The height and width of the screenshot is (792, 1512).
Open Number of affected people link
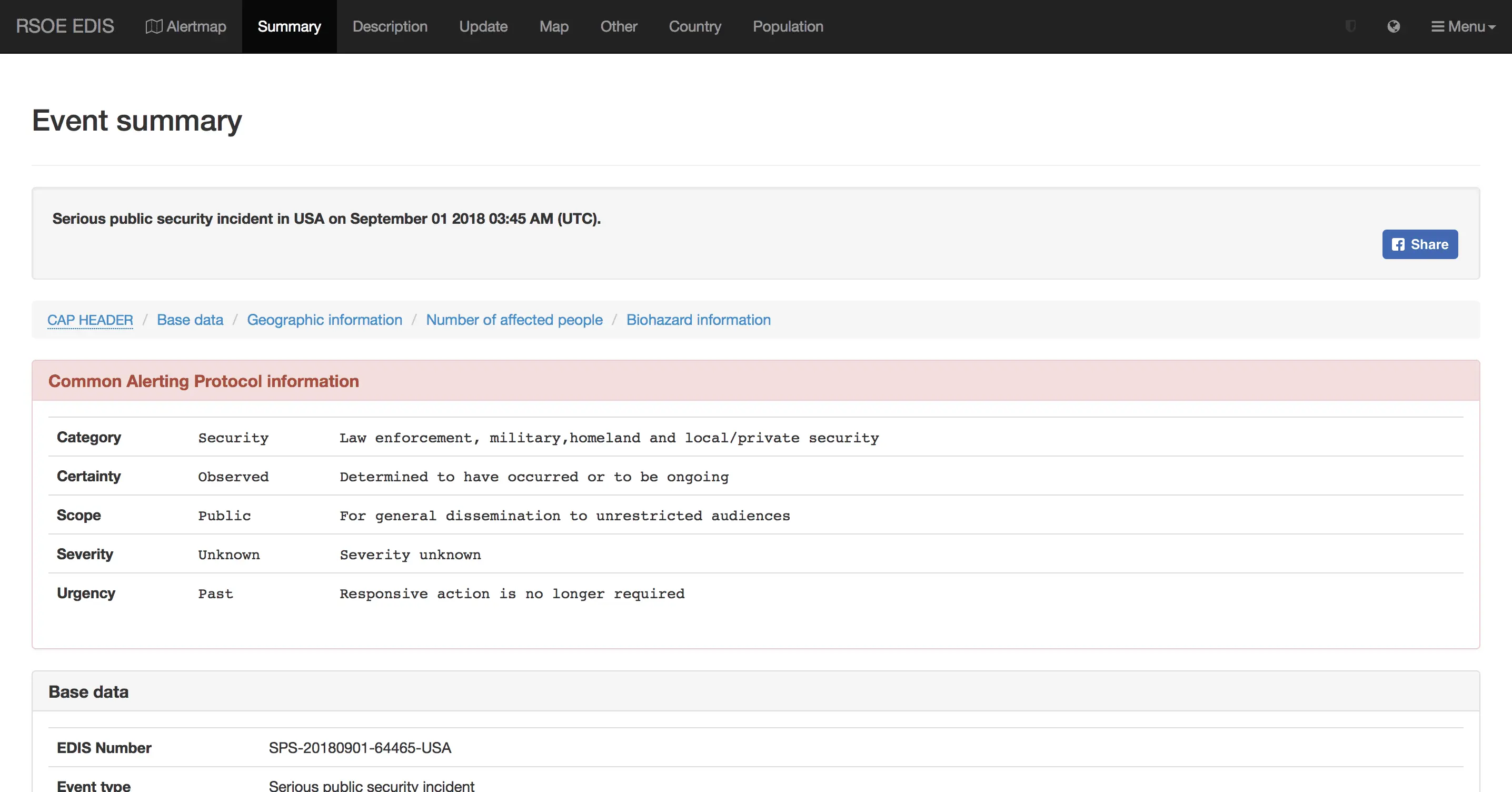click(x=514, y=320)
